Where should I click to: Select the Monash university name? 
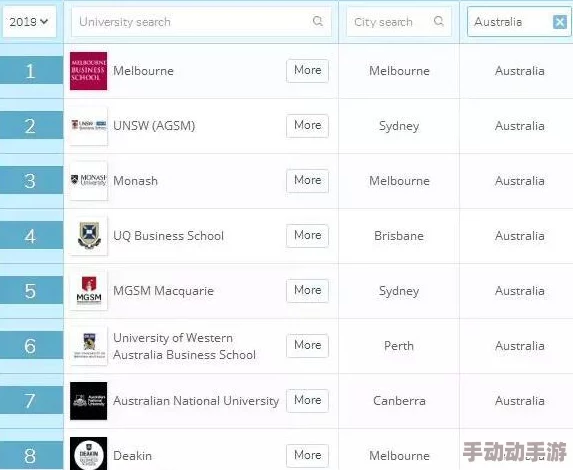click(136, 181)
